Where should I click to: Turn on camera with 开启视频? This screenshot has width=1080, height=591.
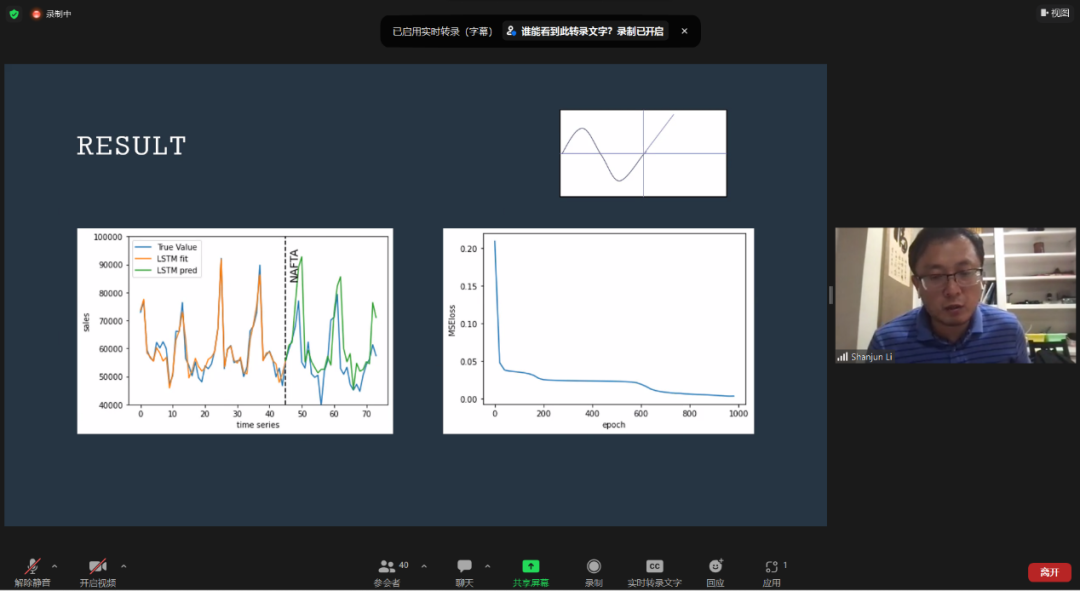97,567
